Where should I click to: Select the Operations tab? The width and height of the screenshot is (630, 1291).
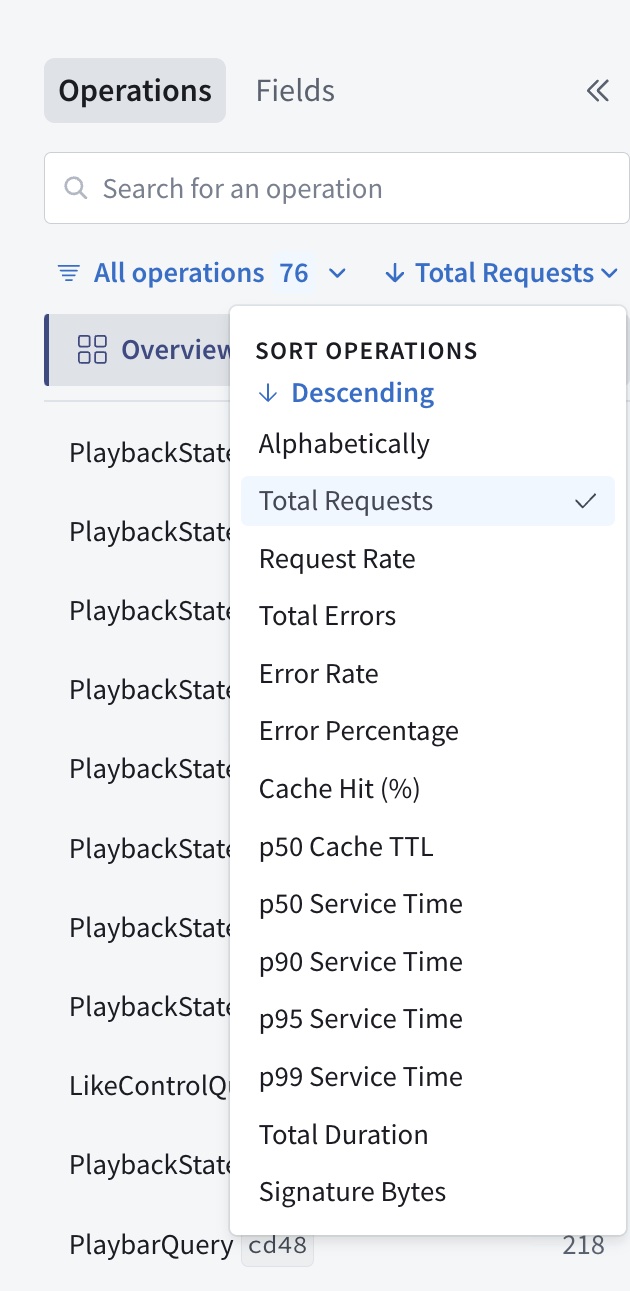(x=135, y=91)
